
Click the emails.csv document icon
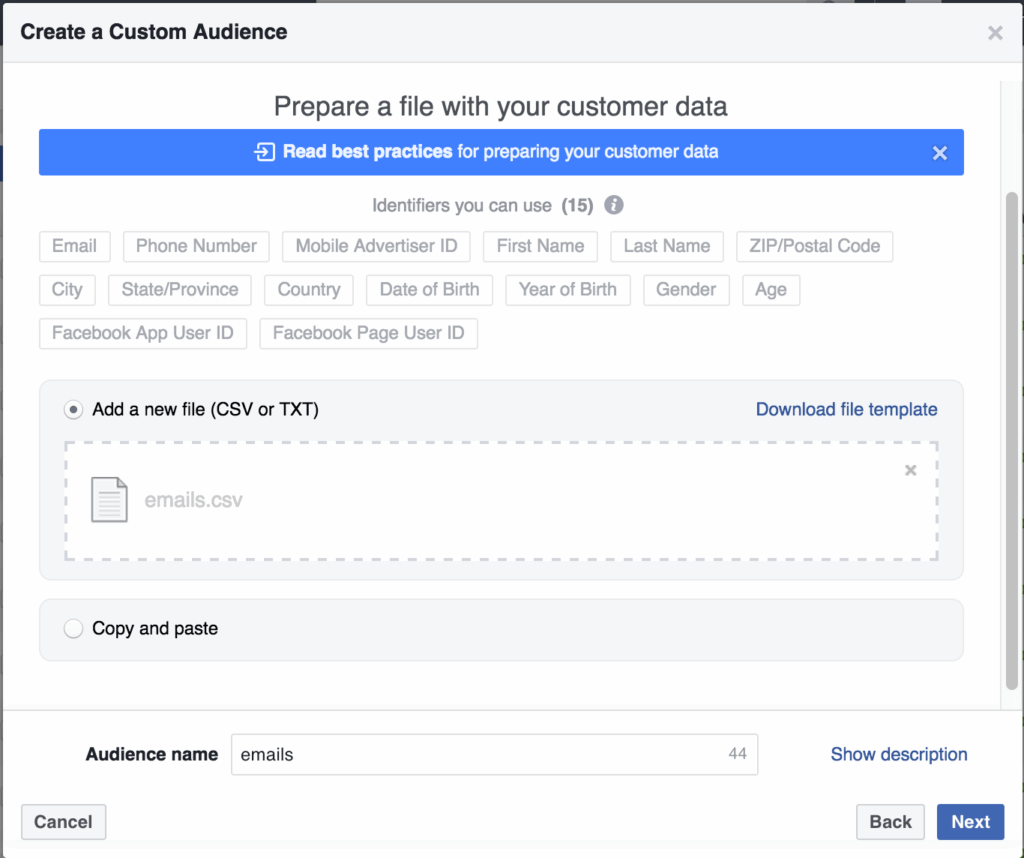110,499
